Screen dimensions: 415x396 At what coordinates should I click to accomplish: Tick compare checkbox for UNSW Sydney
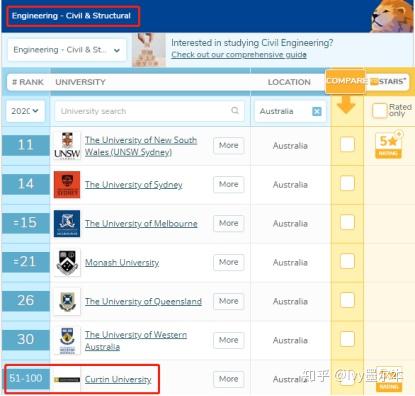347,145
